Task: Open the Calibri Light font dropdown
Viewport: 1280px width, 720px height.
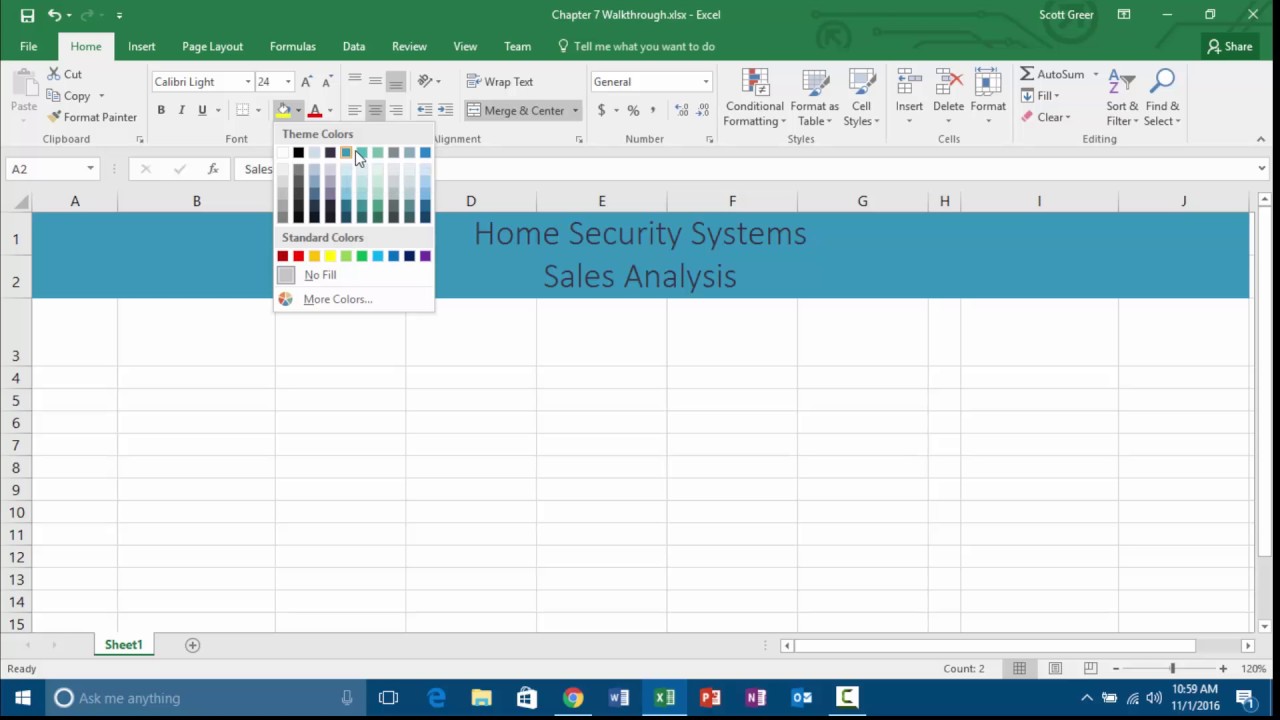Action: click(x=248, y=82)
